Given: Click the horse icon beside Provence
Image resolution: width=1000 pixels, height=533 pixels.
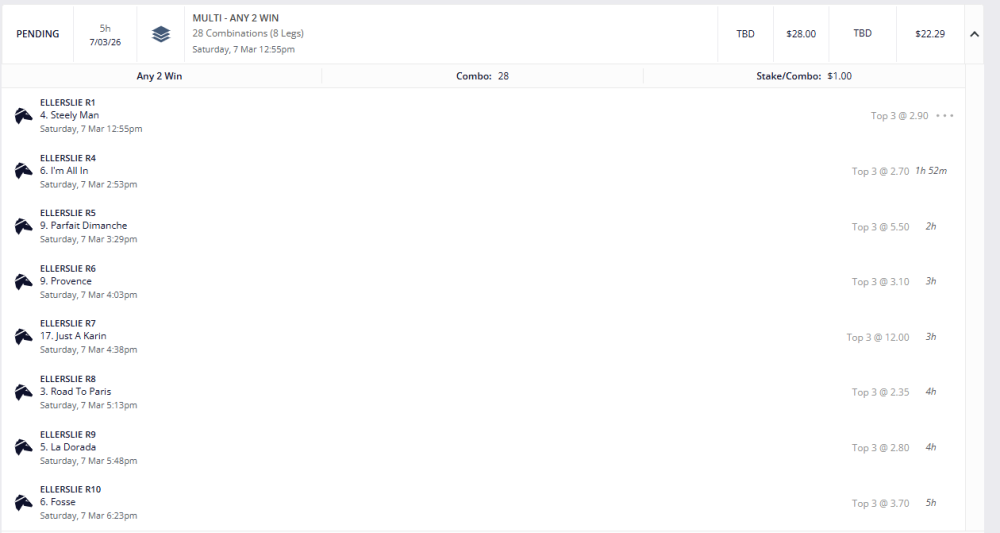Looking at the screenshot, I should coord(24,282).
